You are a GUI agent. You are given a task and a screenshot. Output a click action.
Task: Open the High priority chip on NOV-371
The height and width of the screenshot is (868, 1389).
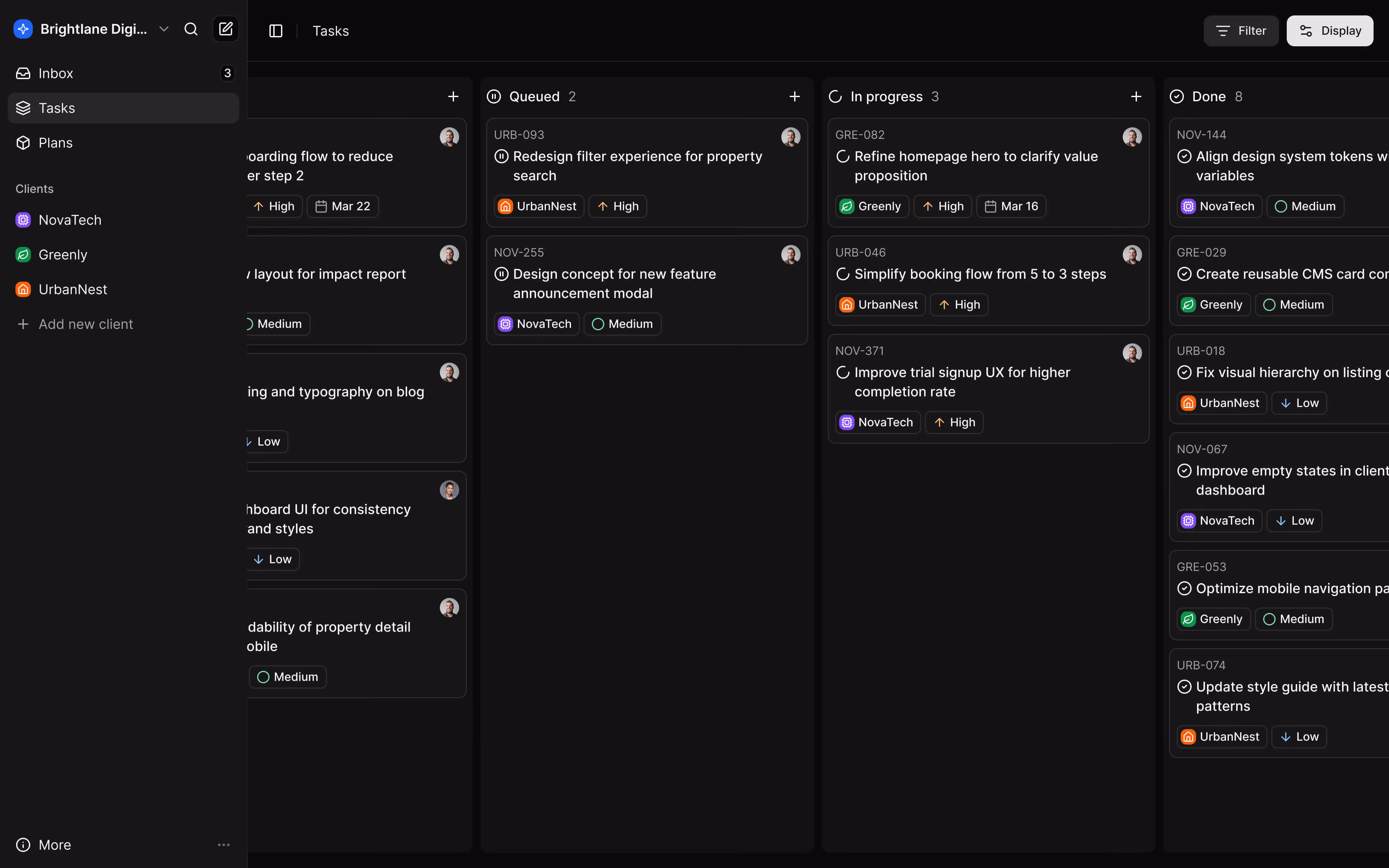tap(954, 422)
